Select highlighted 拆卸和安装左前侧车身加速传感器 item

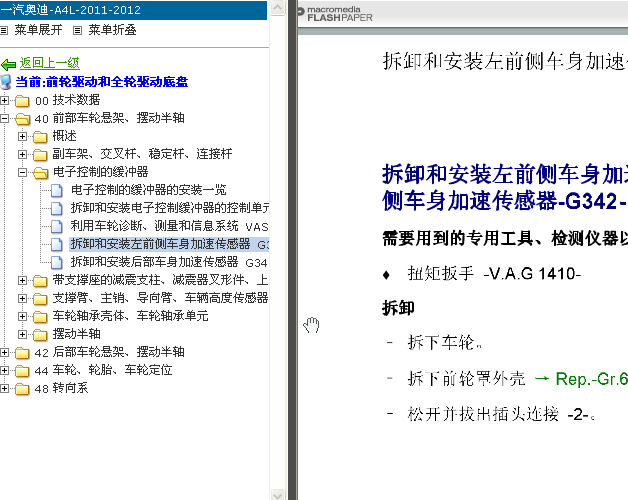tap(169, 244)
